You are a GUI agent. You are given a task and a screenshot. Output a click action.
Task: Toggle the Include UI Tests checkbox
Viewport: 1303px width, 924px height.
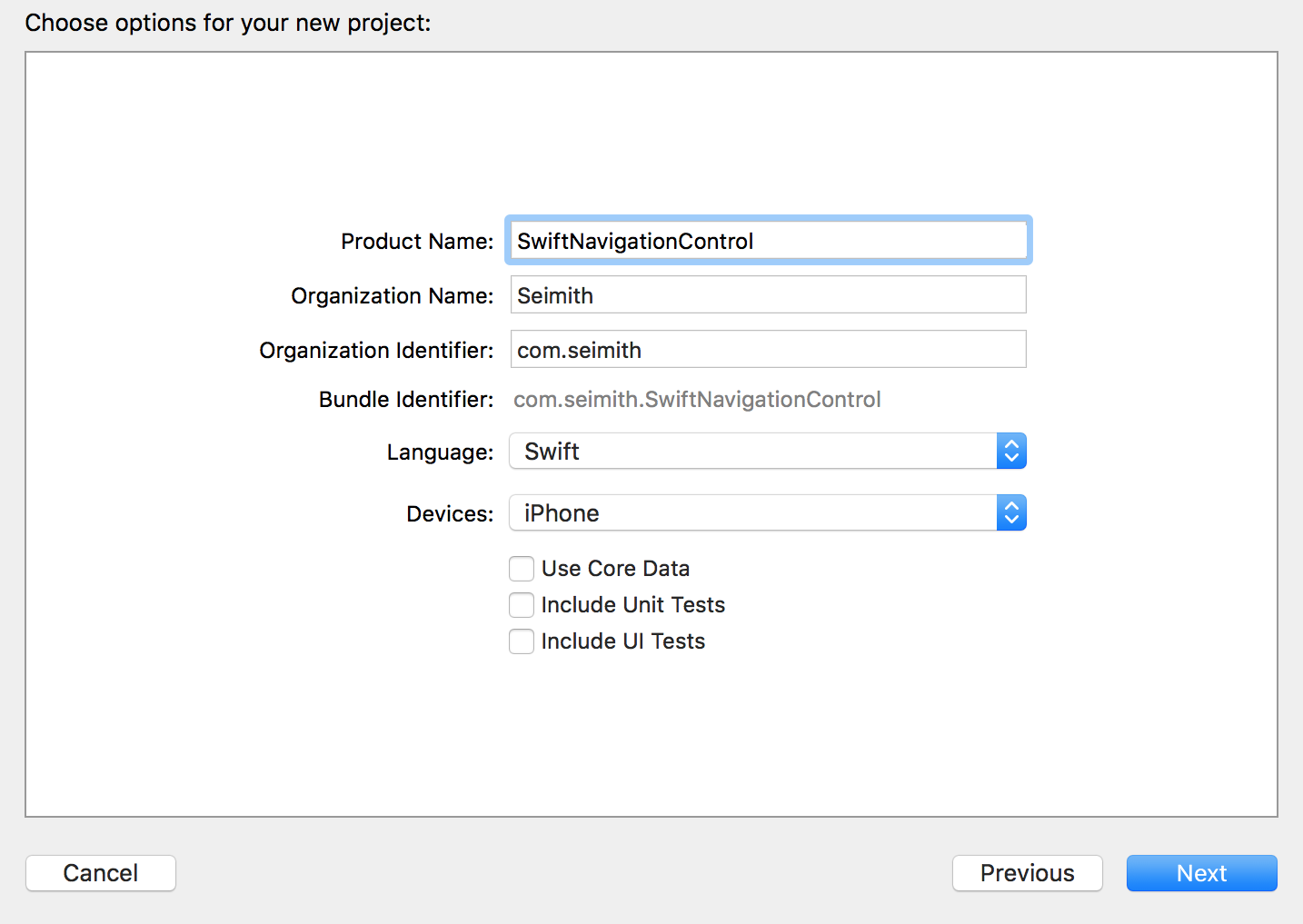coord(522,641)
